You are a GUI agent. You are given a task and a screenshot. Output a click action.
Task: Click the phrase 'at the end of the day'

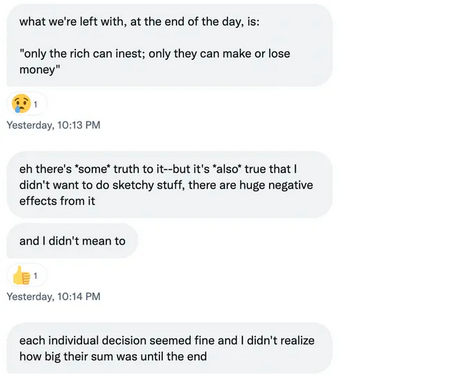187,22
